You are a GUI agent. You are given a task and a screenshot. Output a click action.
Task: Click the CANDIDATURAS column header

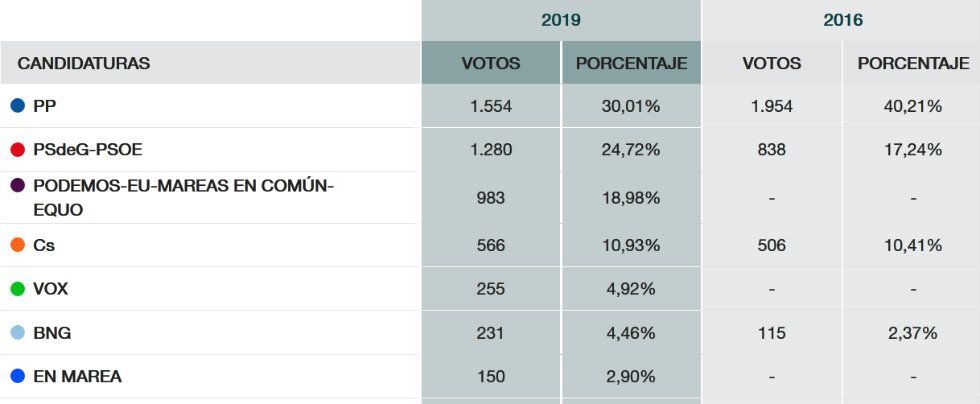click(x=83, y=63)
